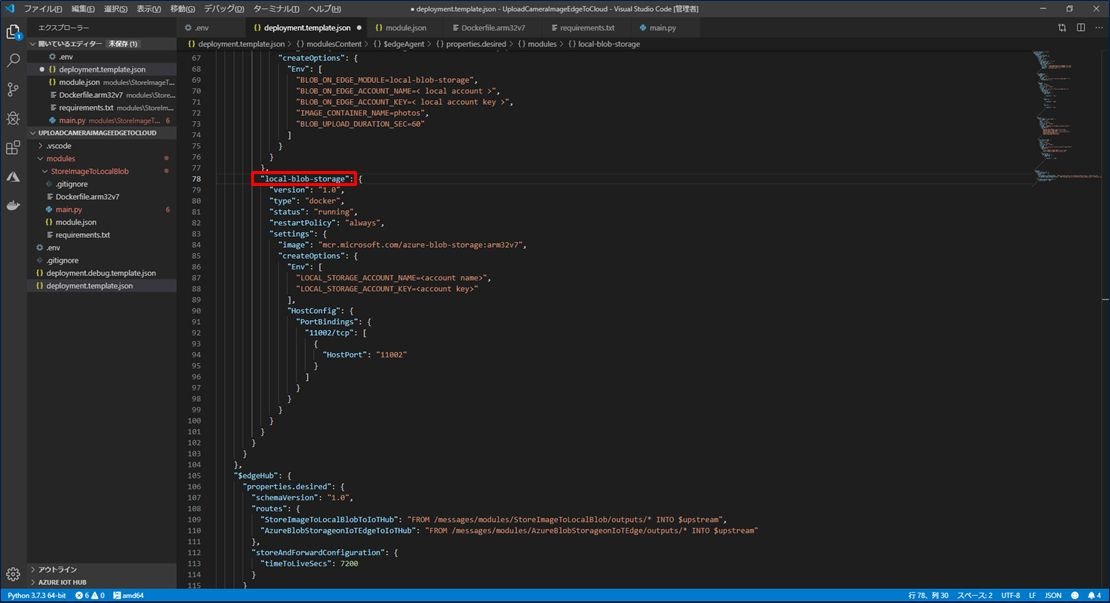Click the Python 3.7.3 64-bit interpreter selector
Screen dimensions: 1110x603
coord(35,595)
